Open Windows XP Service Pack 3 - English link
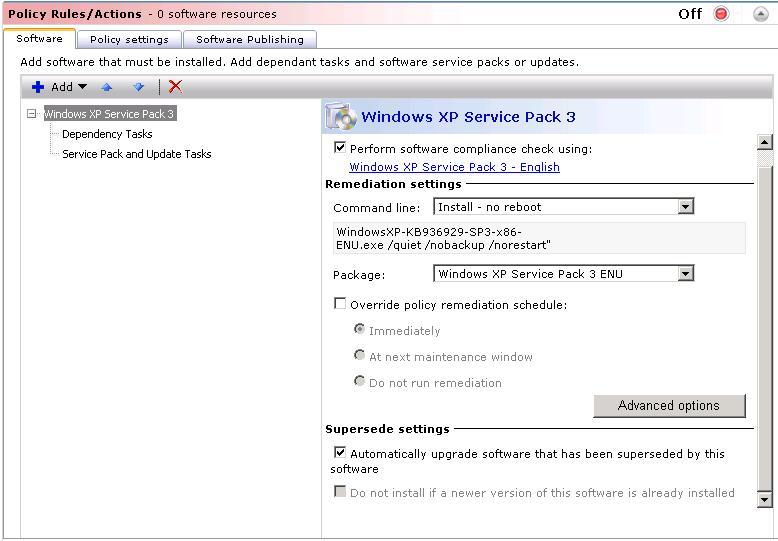 454,167
